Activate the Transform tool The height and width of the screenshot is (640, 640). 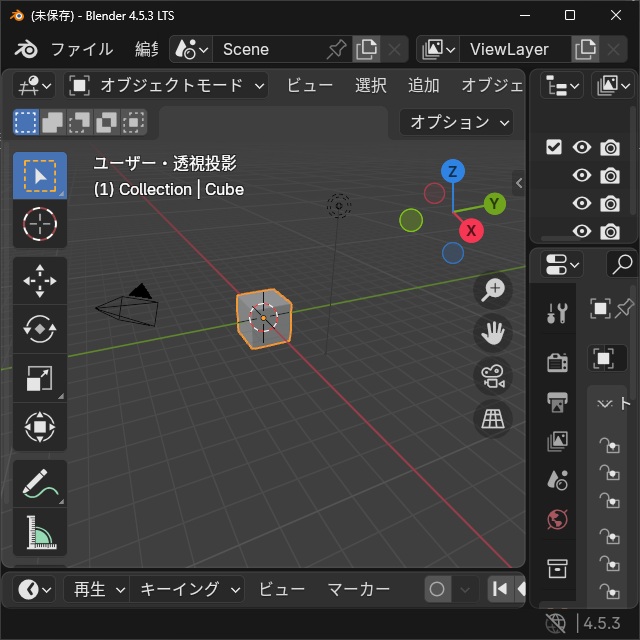click(40, 427)
